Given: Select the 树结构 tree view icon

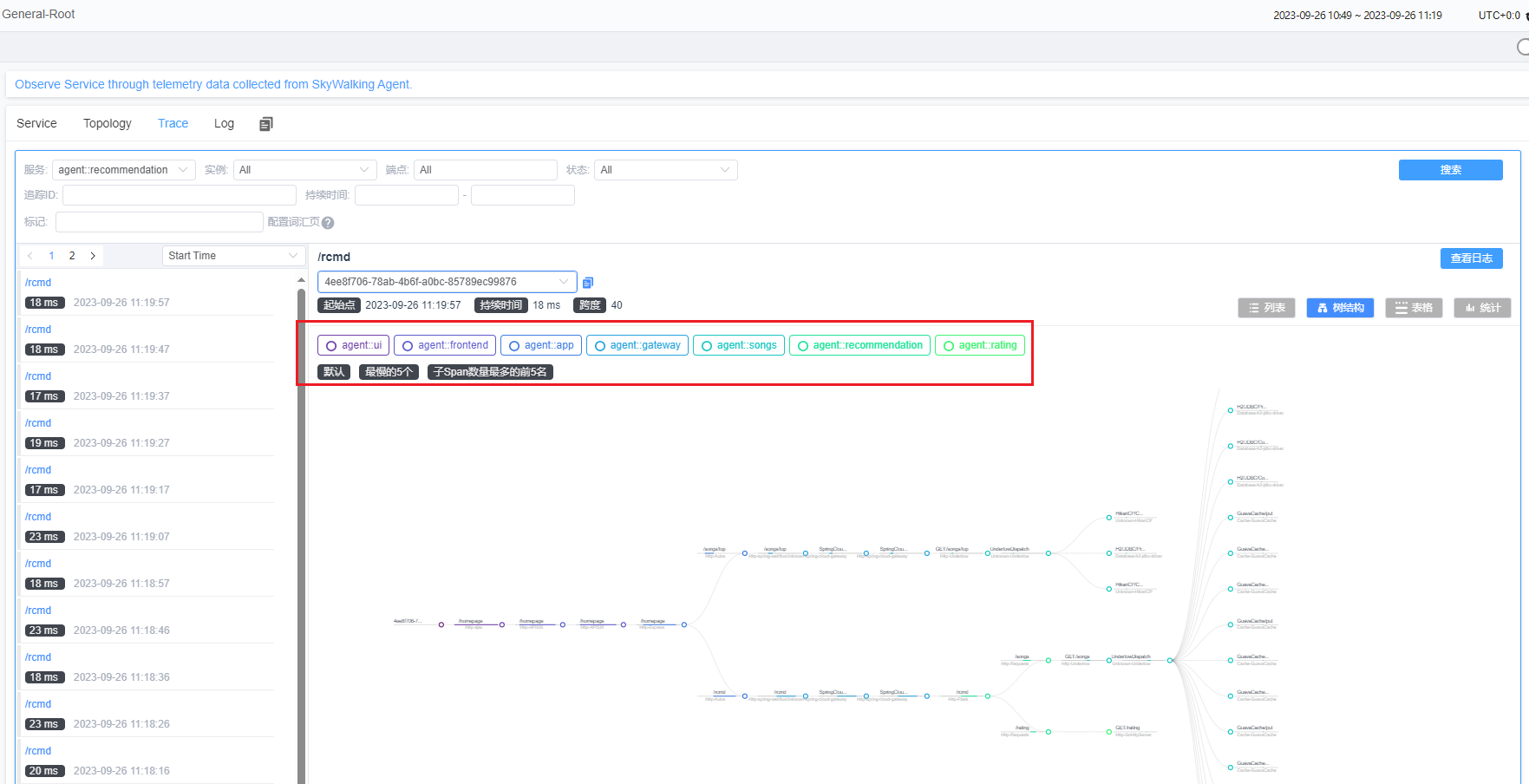Looking at the screenshot, I should (1340, 307).
